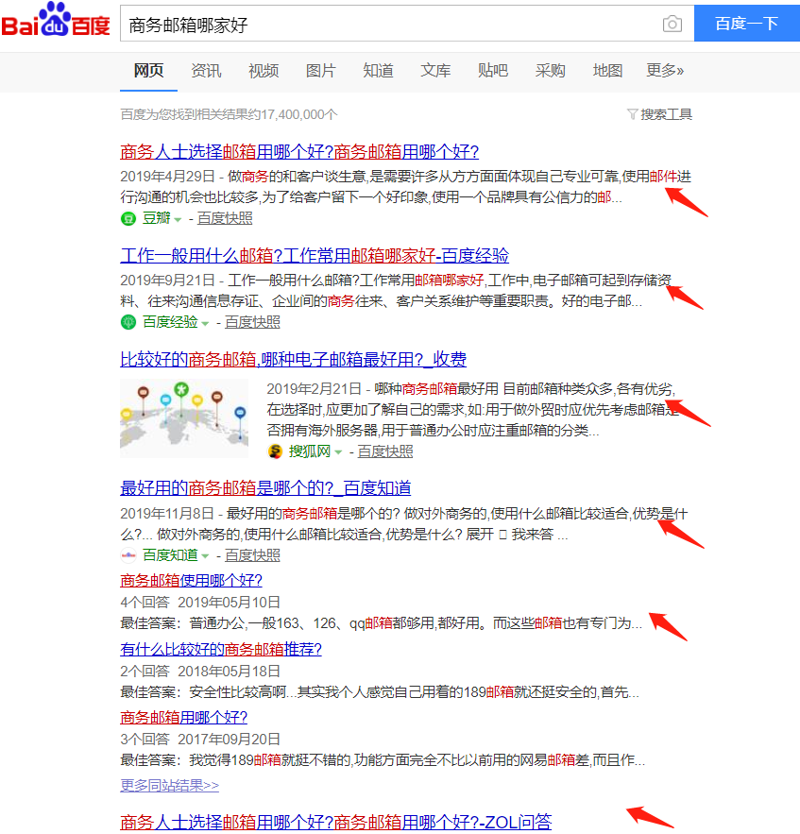
Task: Open result 比较好的商务邮箱,哪种电子邮箱最好用?_收费
Action: coord(293,360)
